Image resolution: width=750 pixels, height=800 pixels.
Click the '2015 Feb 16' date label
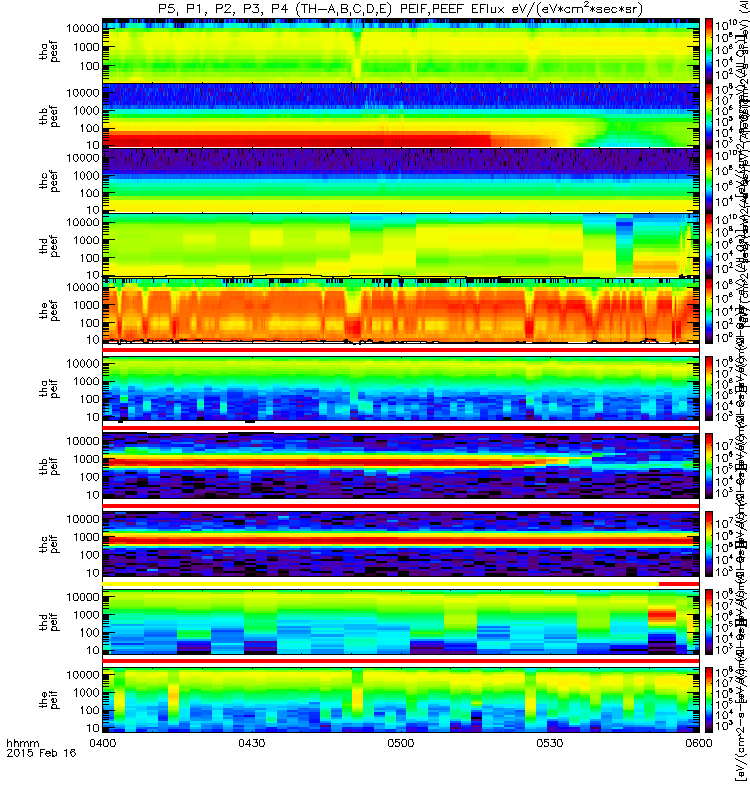coord(41,753)
